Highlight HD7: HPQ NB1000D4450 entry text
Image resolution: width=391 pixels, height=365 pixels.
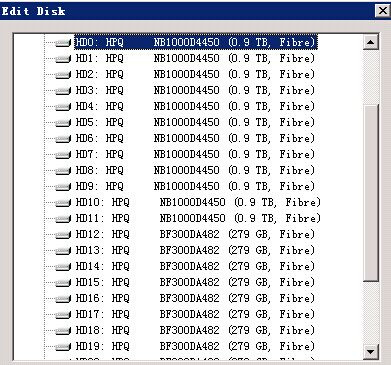[195, 154]
